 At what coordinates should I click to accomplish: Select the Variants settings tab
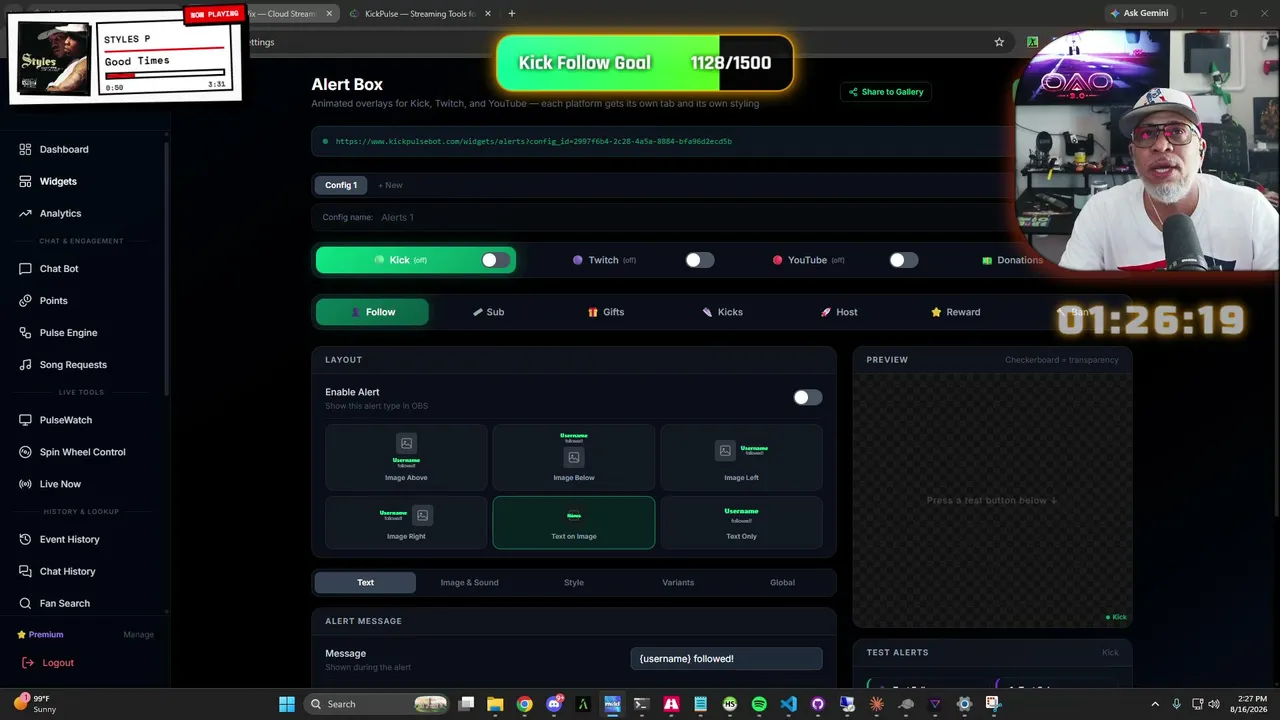(x=678, y=583)
